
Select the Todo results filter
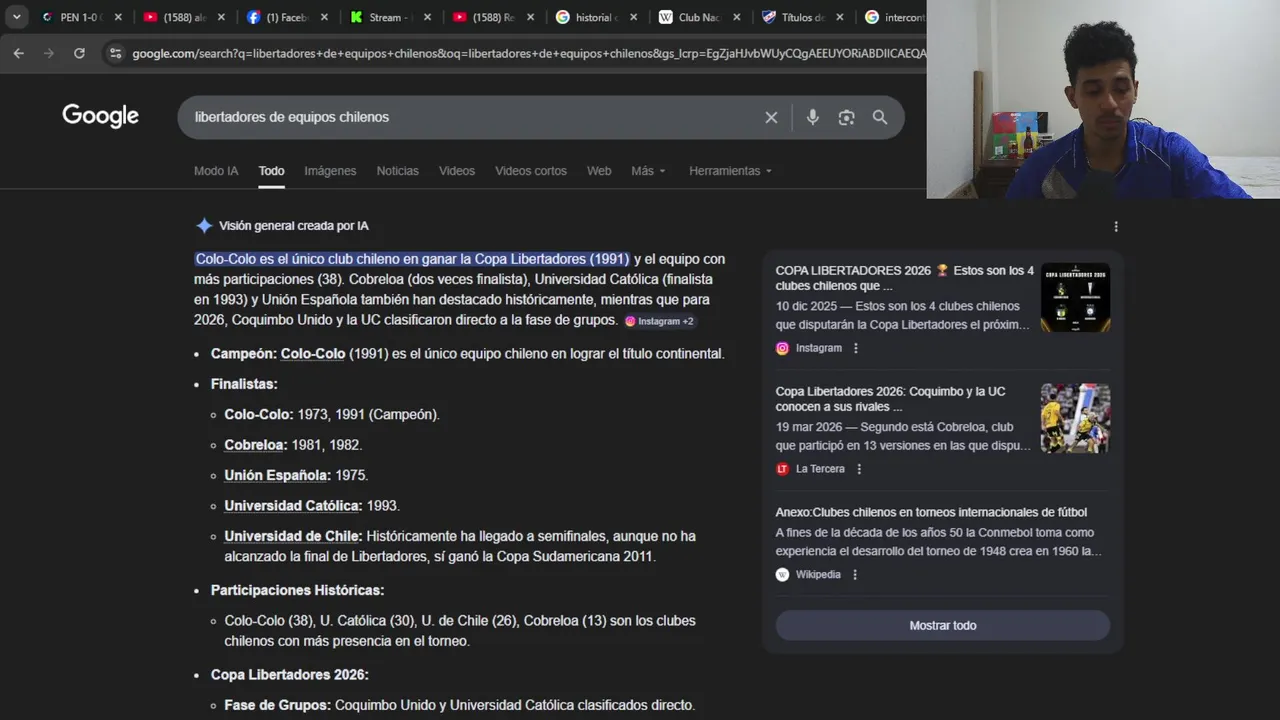pyautogui.click(x=271, y=171)
